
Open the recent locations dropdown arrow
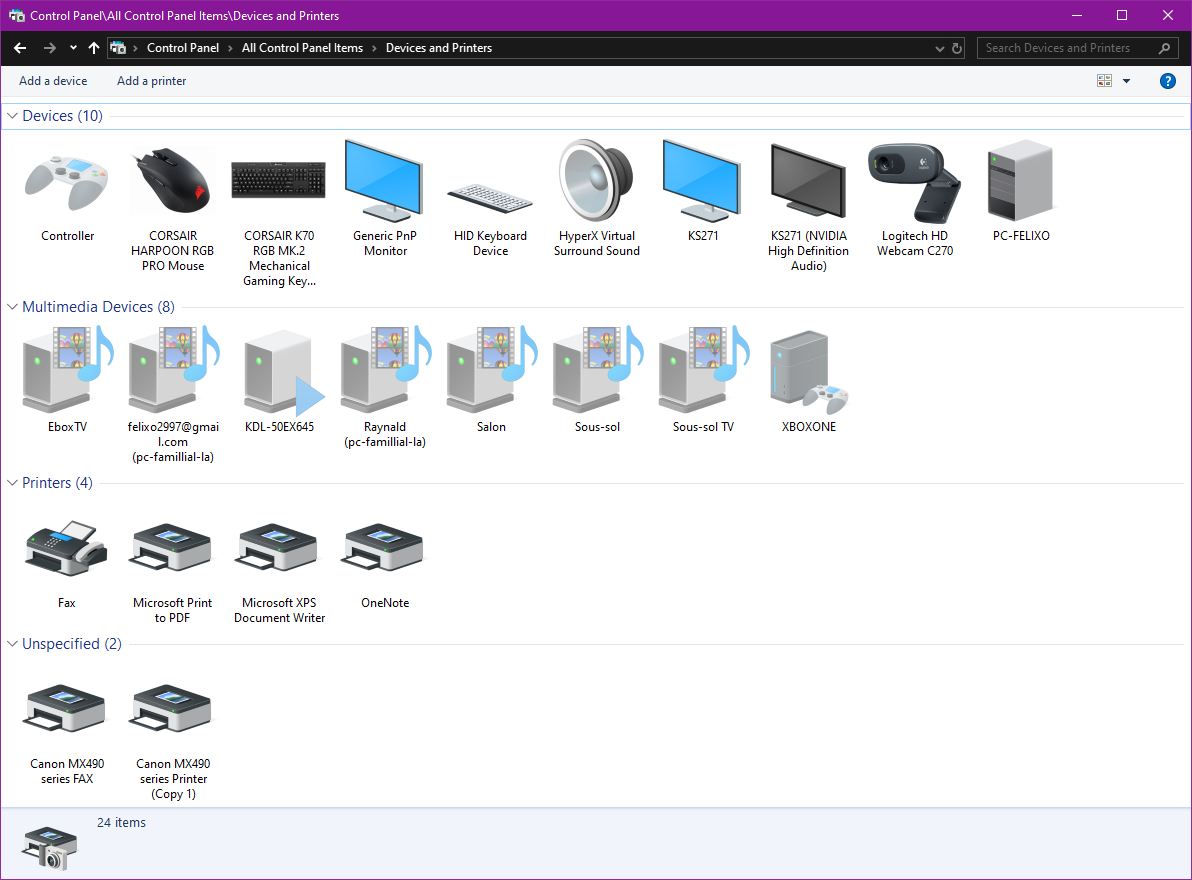pyautogui.click(x=73, y=48)
